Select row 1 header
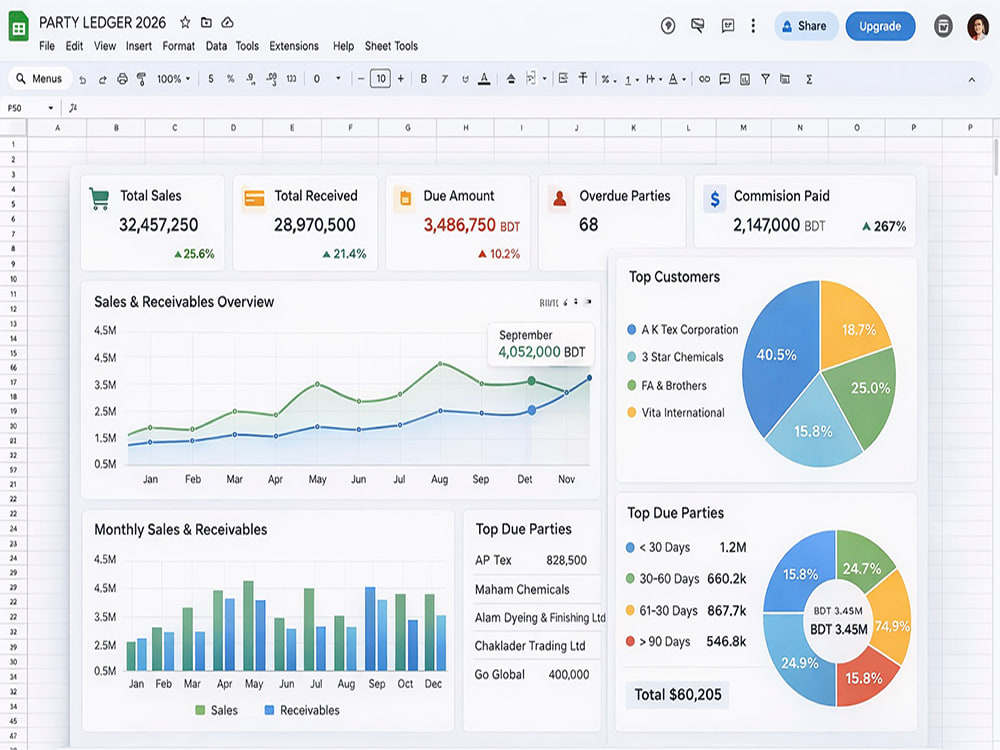This screenshot has height=750, width=1000. click(x=13, y=144)
